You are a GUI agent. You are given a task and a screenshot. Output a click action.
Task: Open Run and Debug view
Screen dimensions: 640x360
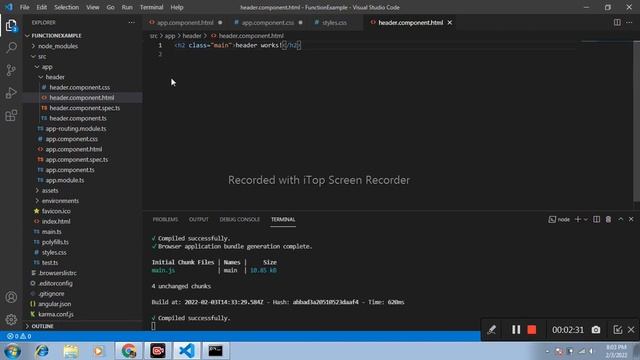(x=11, y=93)
